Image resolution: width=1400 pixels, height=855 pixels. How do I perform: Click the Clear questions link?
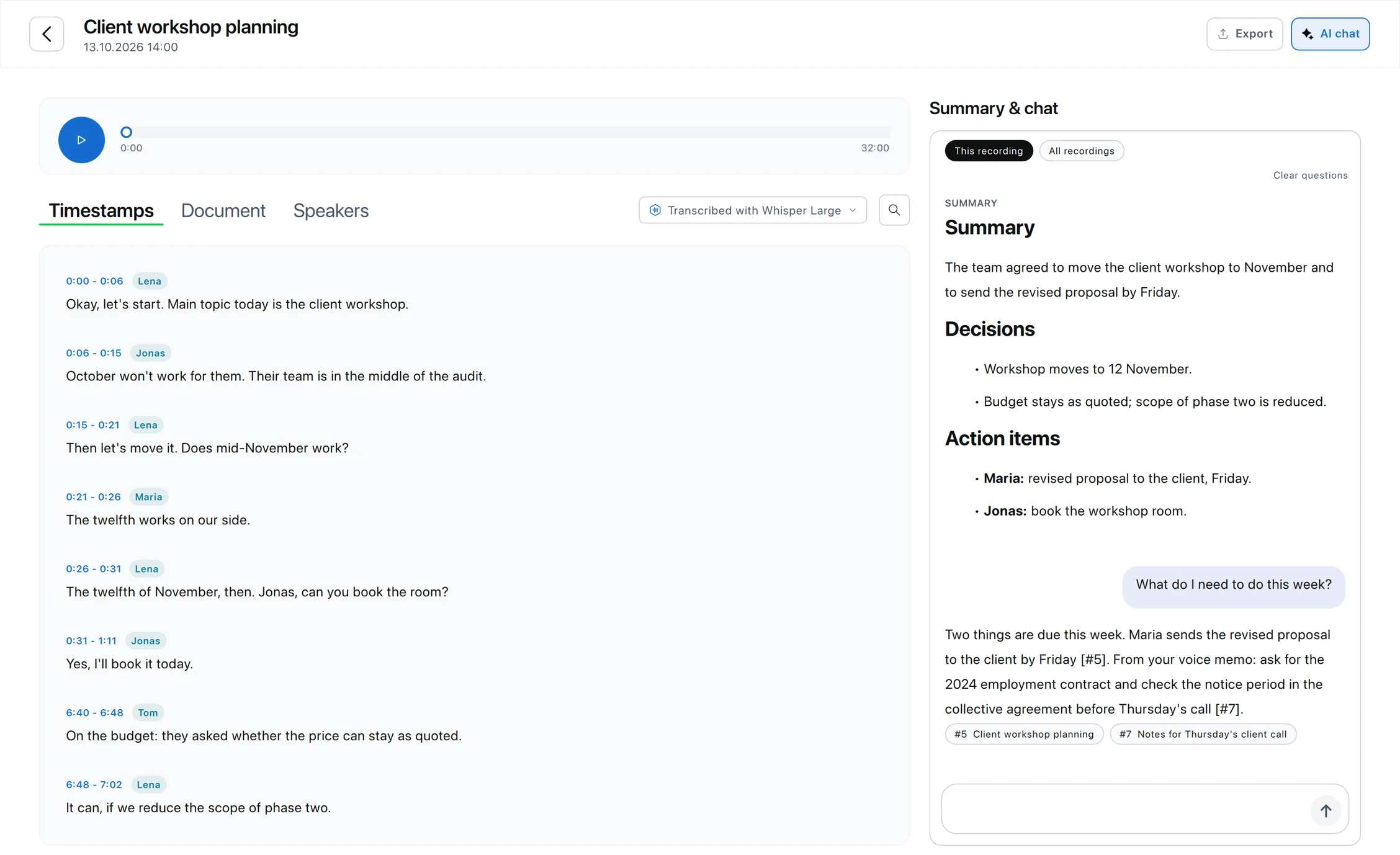(1310, 176)
